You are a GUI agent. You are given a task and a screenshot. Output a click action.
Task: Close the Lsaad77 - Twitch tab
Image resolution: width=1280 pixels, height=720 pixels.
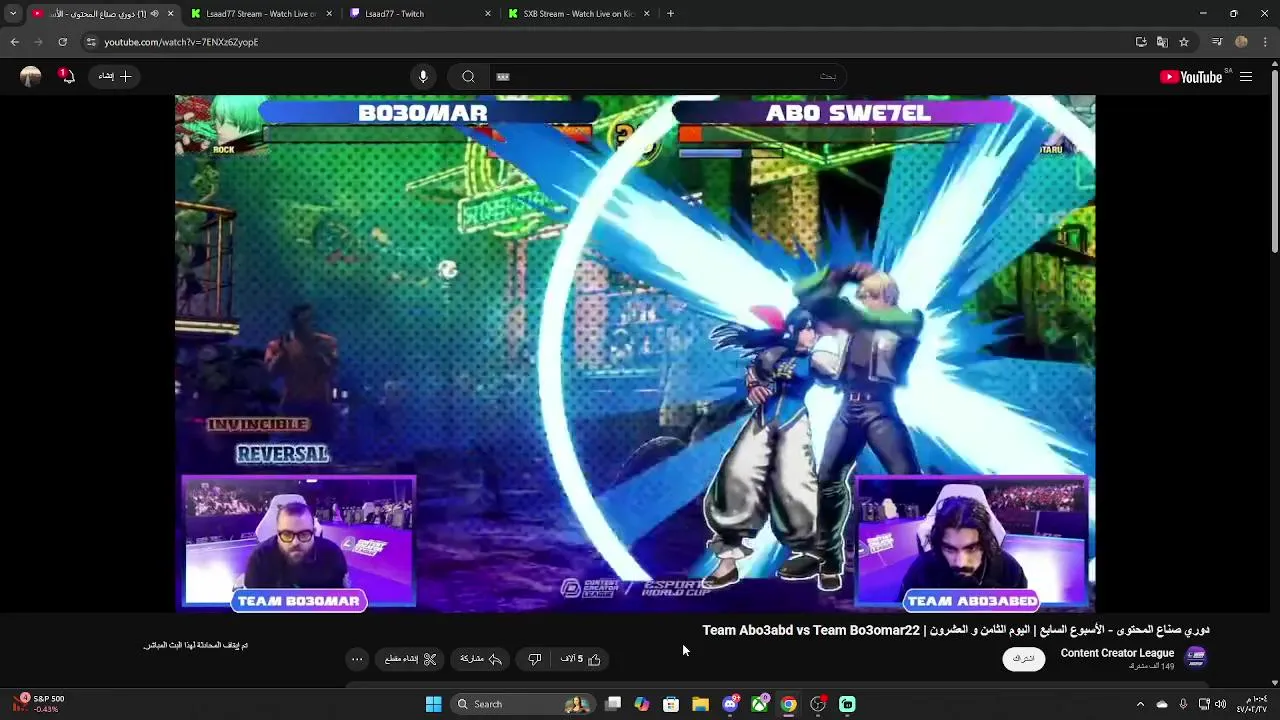pos(488,14)
